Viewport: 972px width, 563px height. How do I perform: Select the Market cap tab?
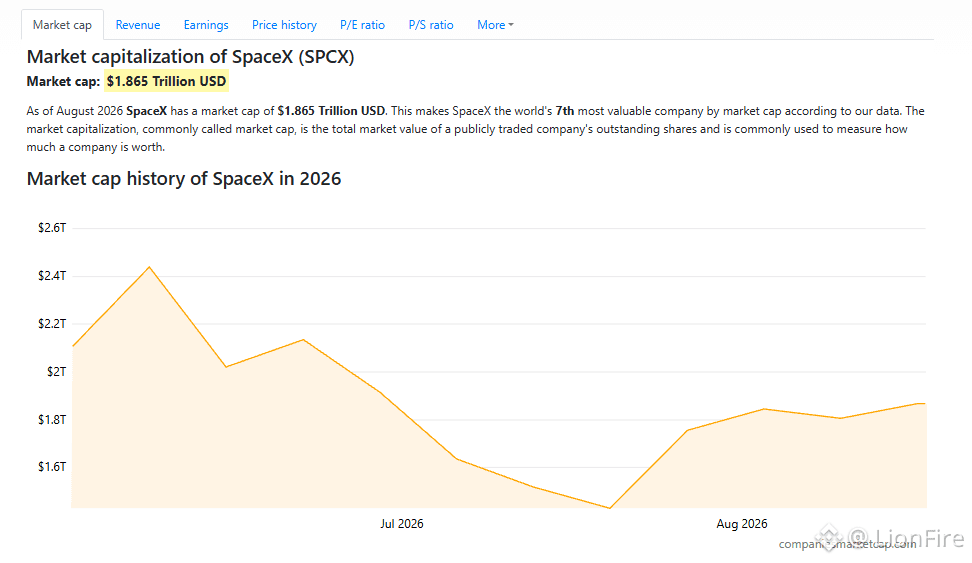click(x=62, y=25)
